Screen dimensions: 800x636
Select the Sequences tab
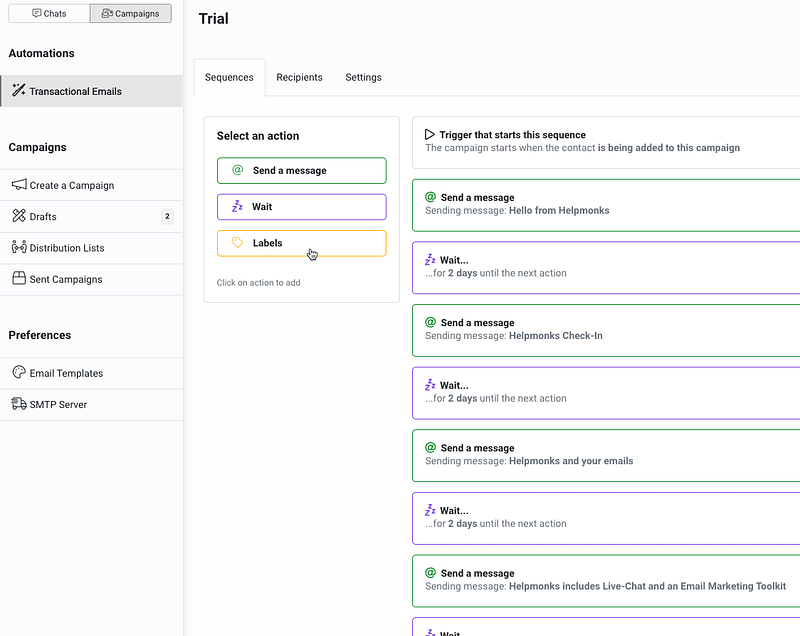coord(229,78)
